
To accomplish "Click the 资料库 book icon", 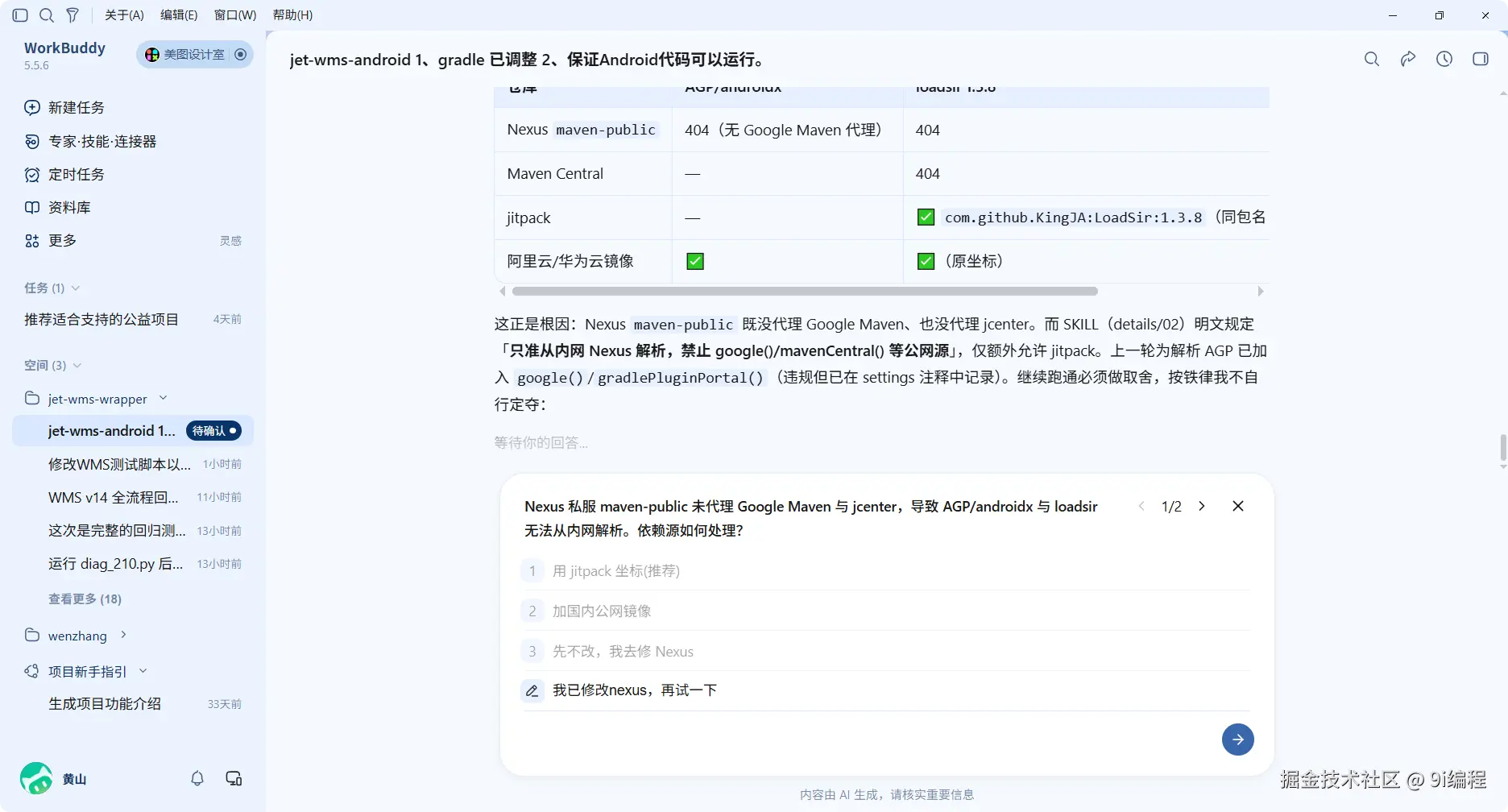I will click(x=32, y=208).
